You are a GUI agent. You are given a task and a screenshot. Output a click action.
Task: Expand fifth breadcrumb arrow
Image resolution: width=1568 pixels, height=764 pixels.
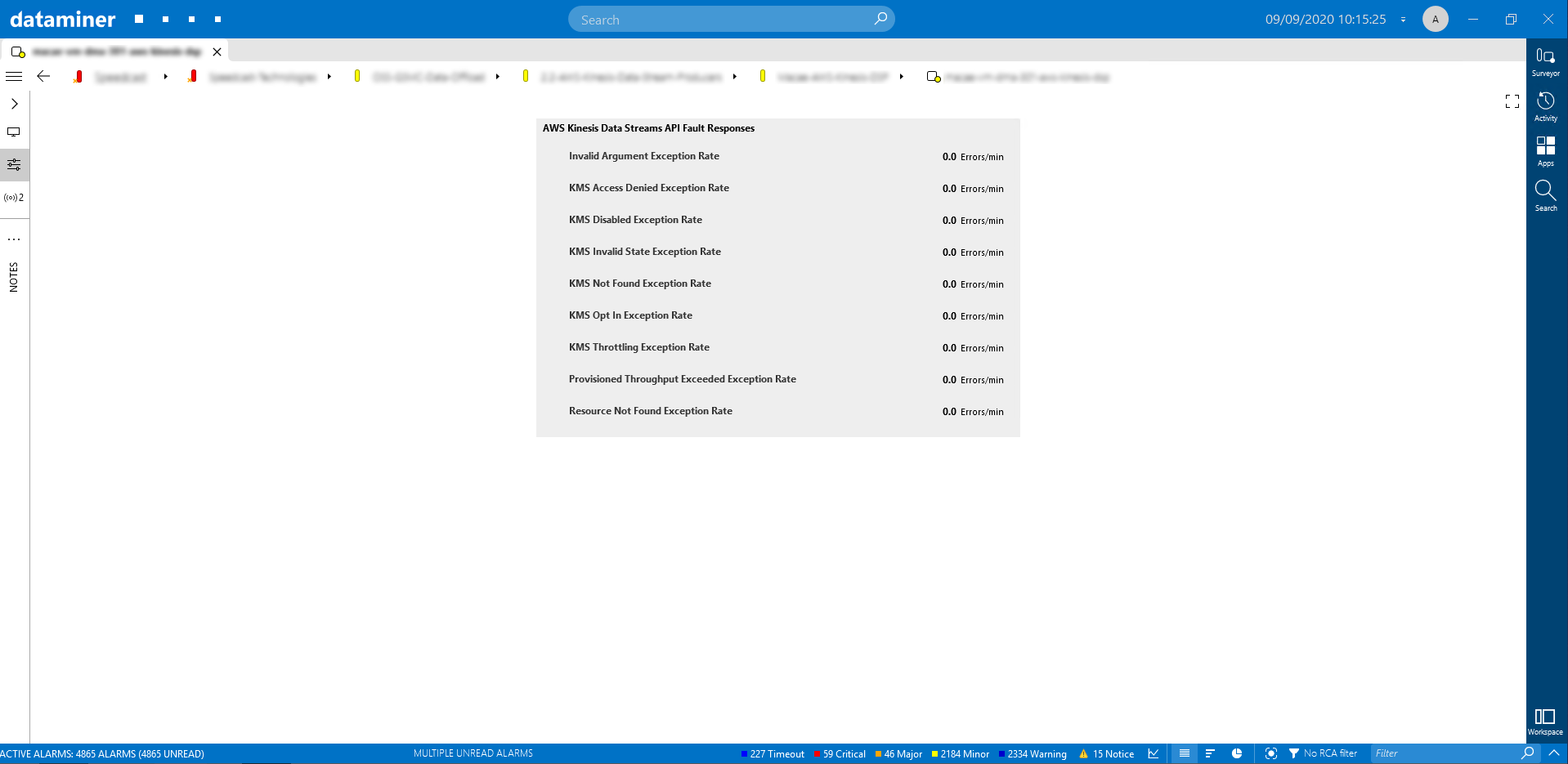pos(902,77)
